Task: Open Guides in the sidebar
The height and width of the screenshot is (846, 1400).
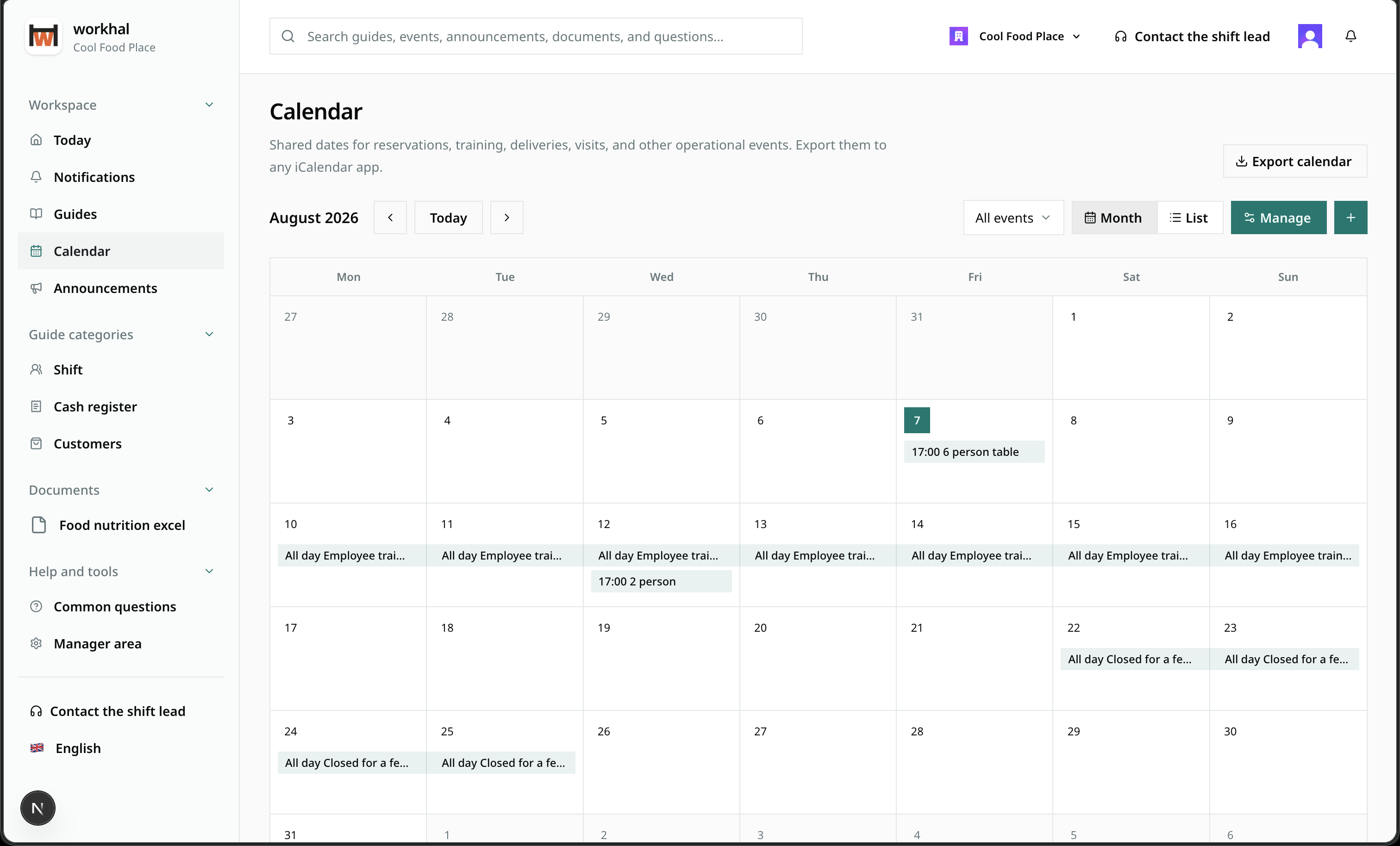Action: point(121,214)
